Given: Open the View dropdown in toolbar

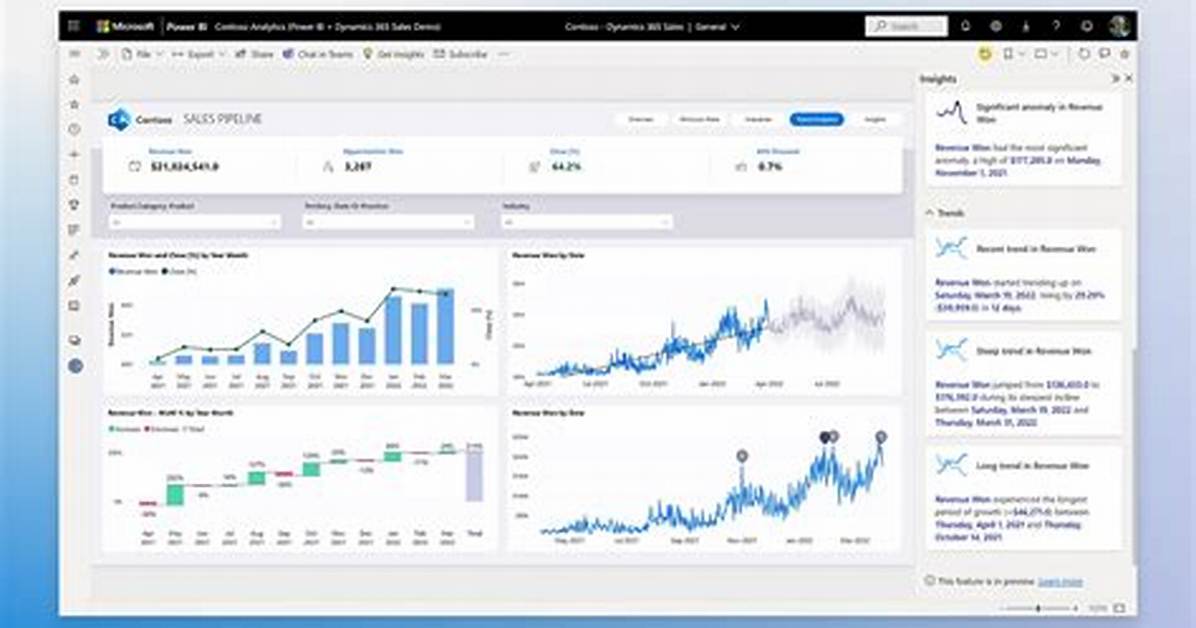Looking at the screenshot, I should click(x=1046, y=54).
